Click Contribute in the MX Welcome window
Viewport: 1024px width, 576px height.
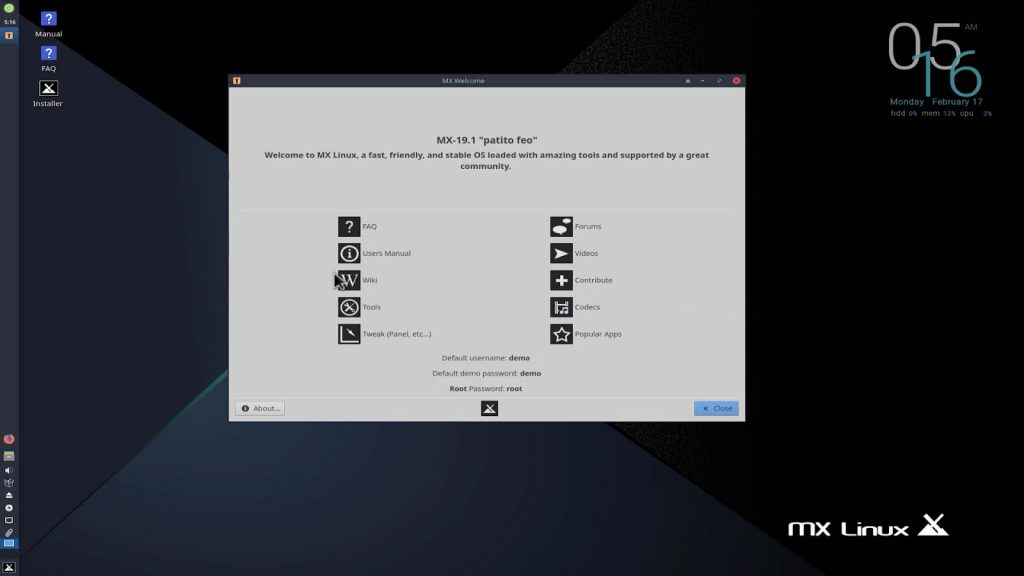(581, 280)
